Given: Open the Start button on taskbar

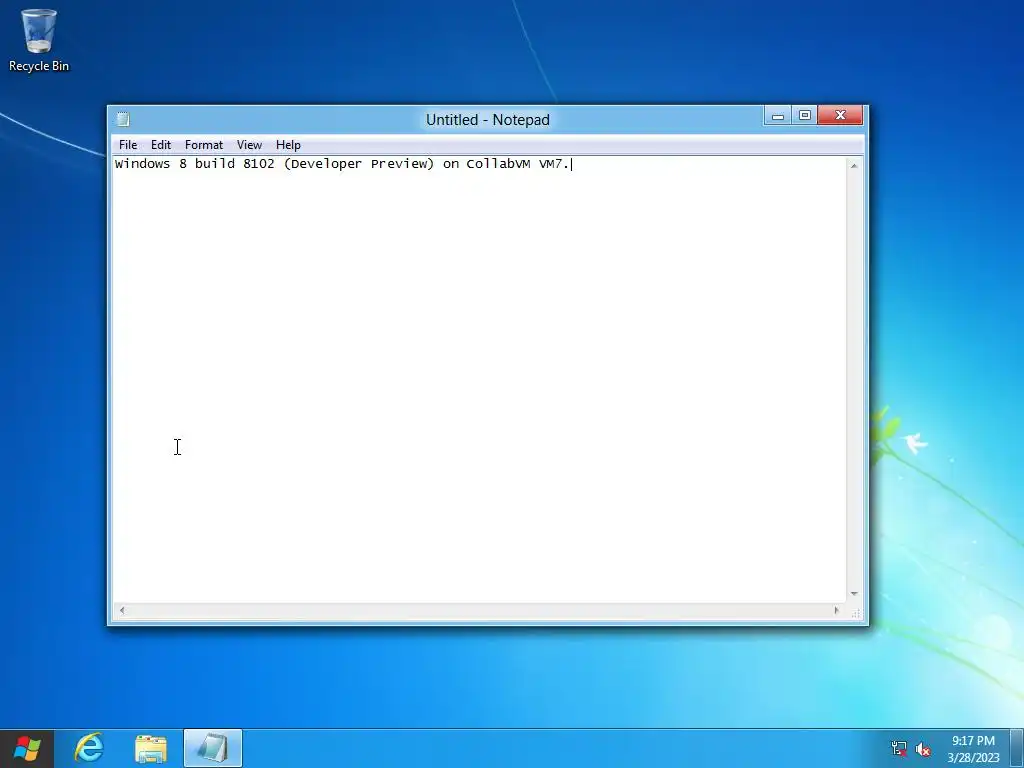Looking at the screenshot, I should [x=27, y=748].
